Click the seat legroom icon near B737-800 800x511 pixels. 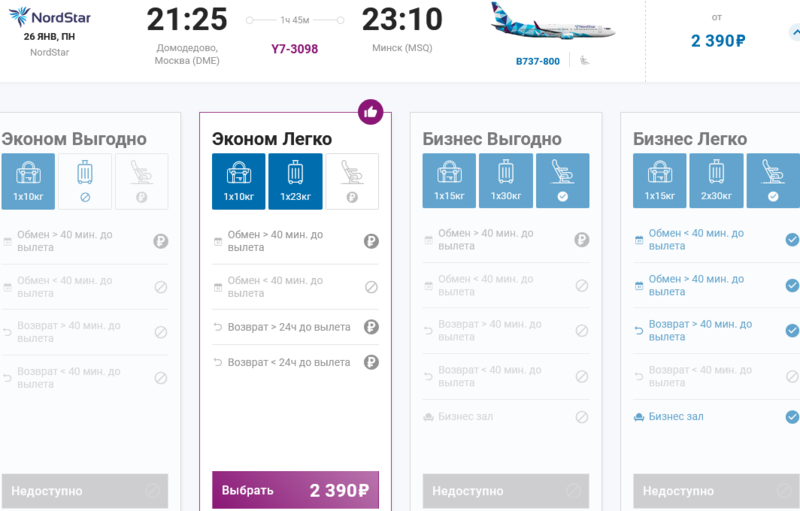(584, 61)
